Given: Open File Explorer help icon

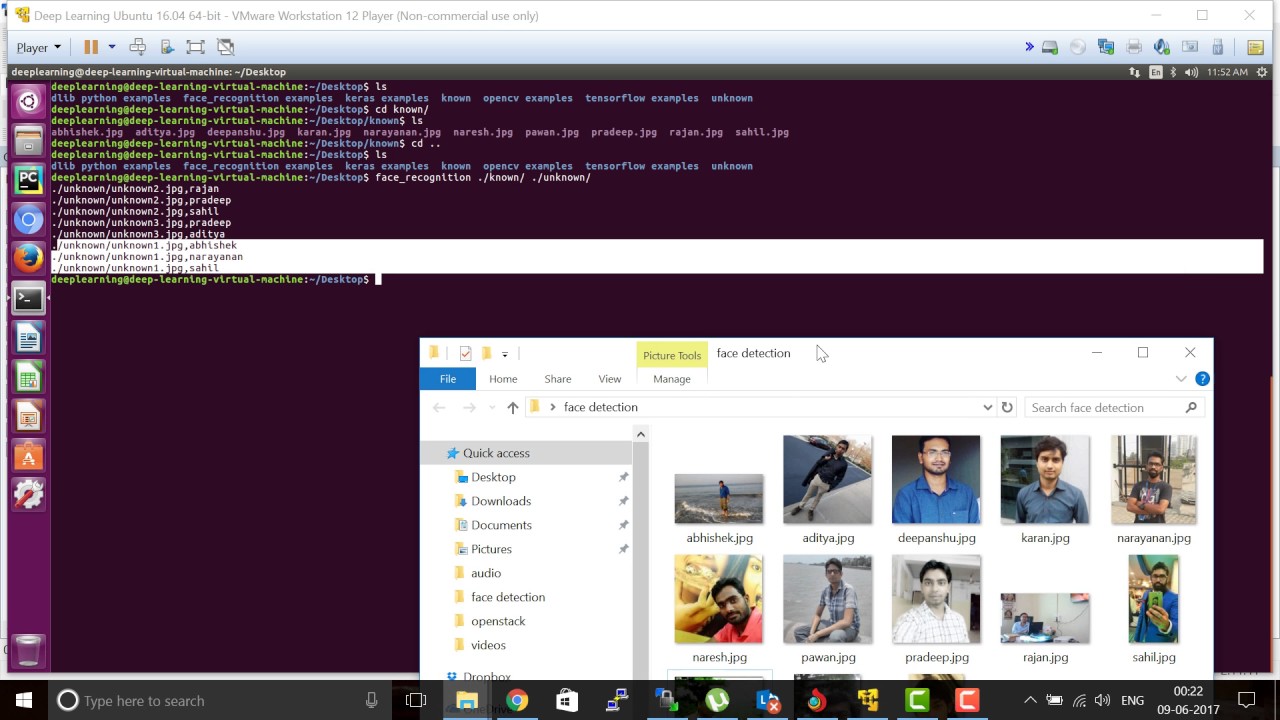Looking at the screenshot, I should tap(1203, 379).
